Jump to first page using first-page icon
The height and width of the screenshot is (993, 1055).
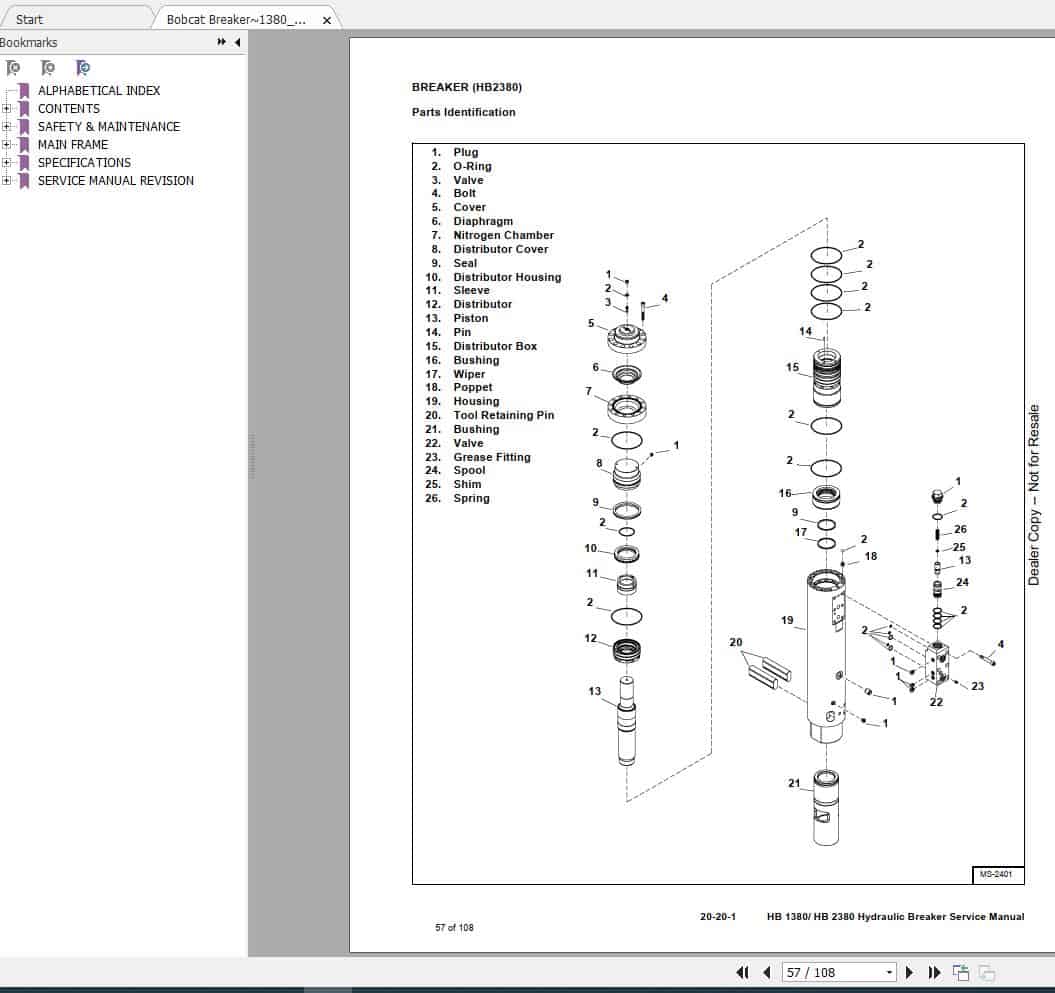click(741, 971)
